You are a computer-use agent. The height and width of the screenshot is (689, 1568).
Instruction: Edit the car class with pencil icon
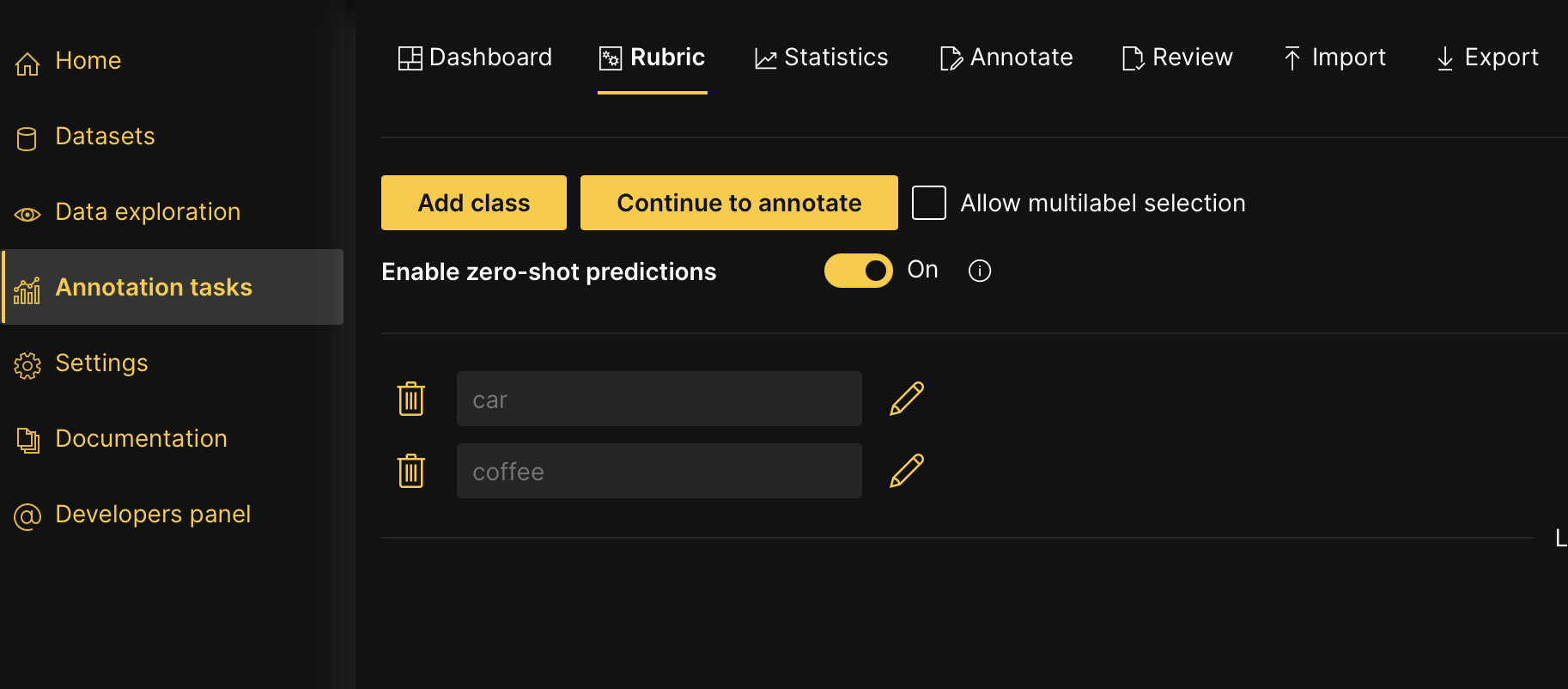[906, 399]
